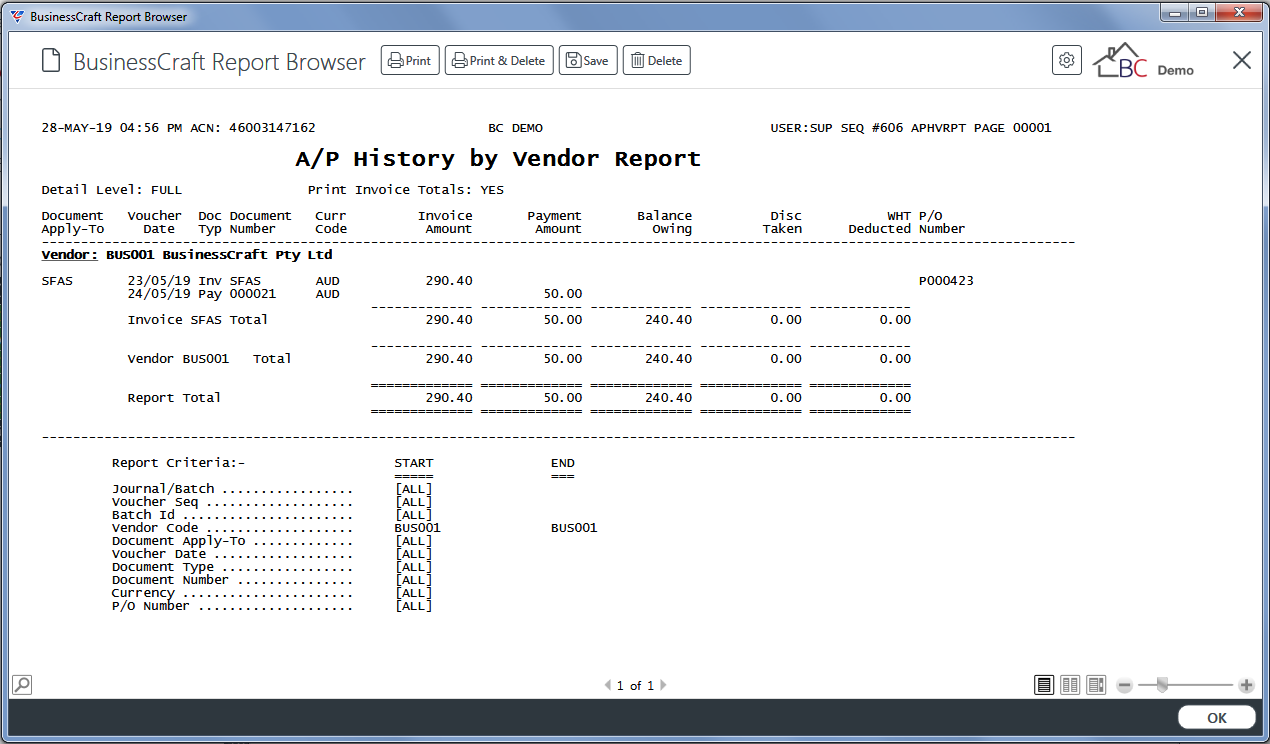Delete the report using the Delete button
The height and width of the screenshot is (744, 1270).
tap(657, 61)
